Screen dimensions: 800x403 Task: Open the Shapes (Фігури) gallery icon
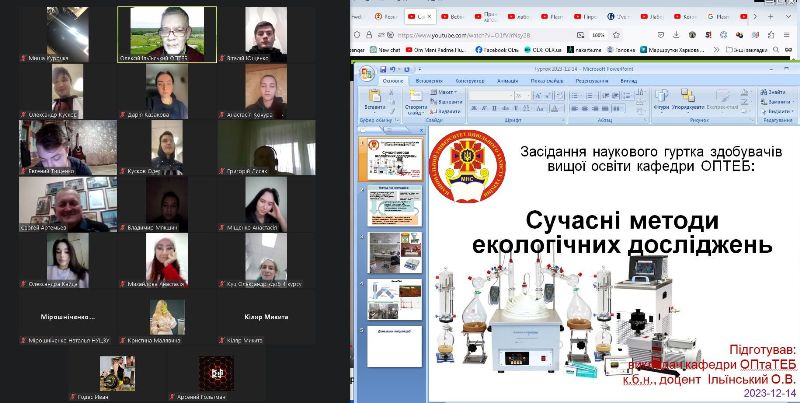[x=662, y=98]
